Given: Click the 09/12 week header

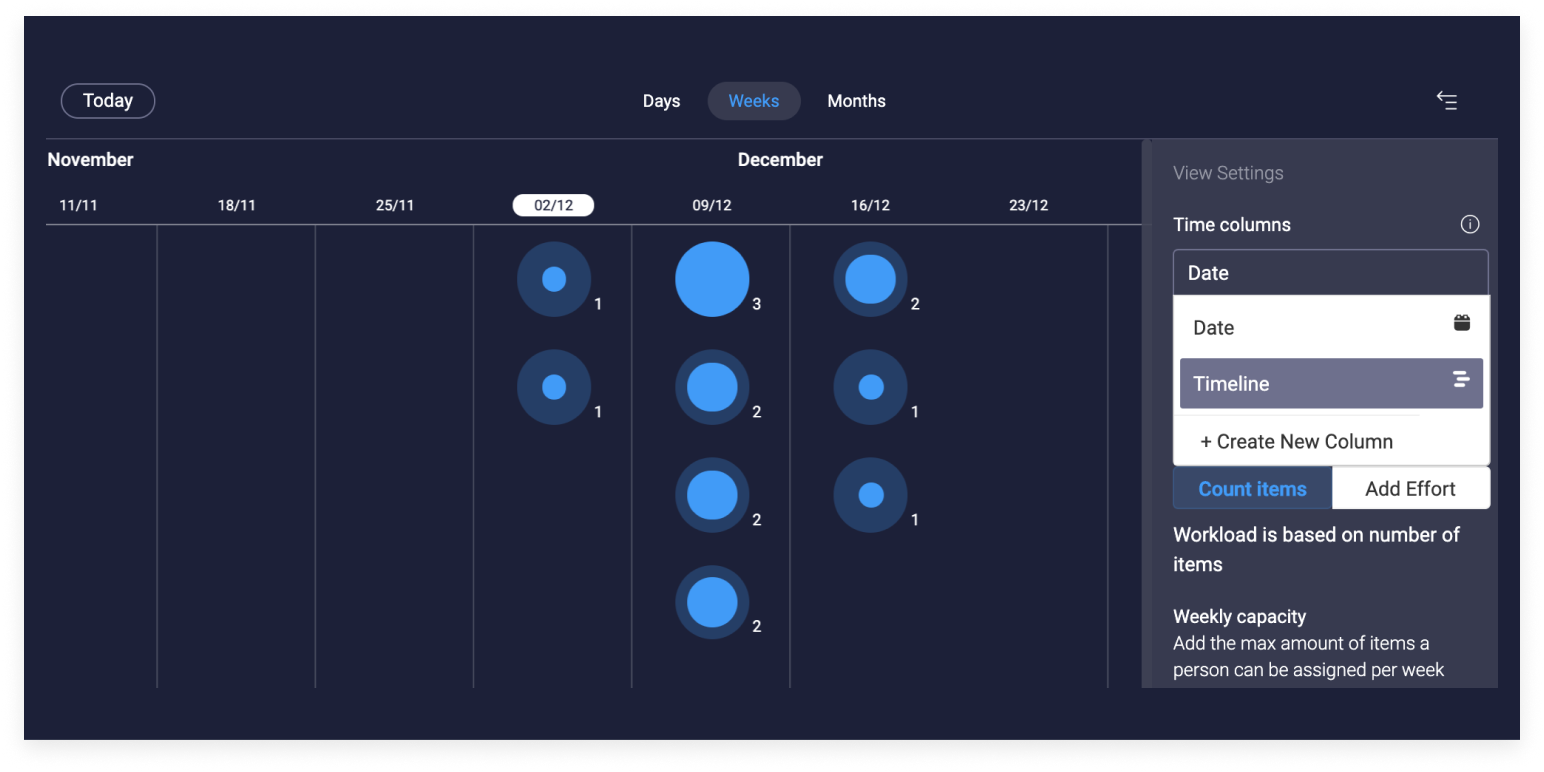Looking at the screenshot, I should [712, 205].
